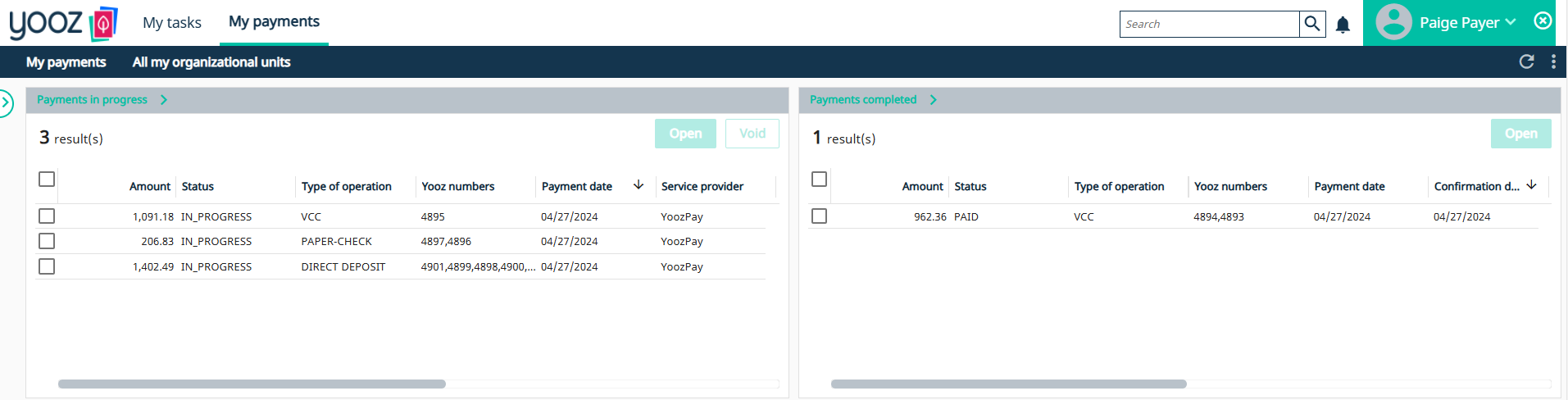This screenshot has width=1568, height=400.
Task: Click Payment date sort arrow icon
Action: click(639, 185)
